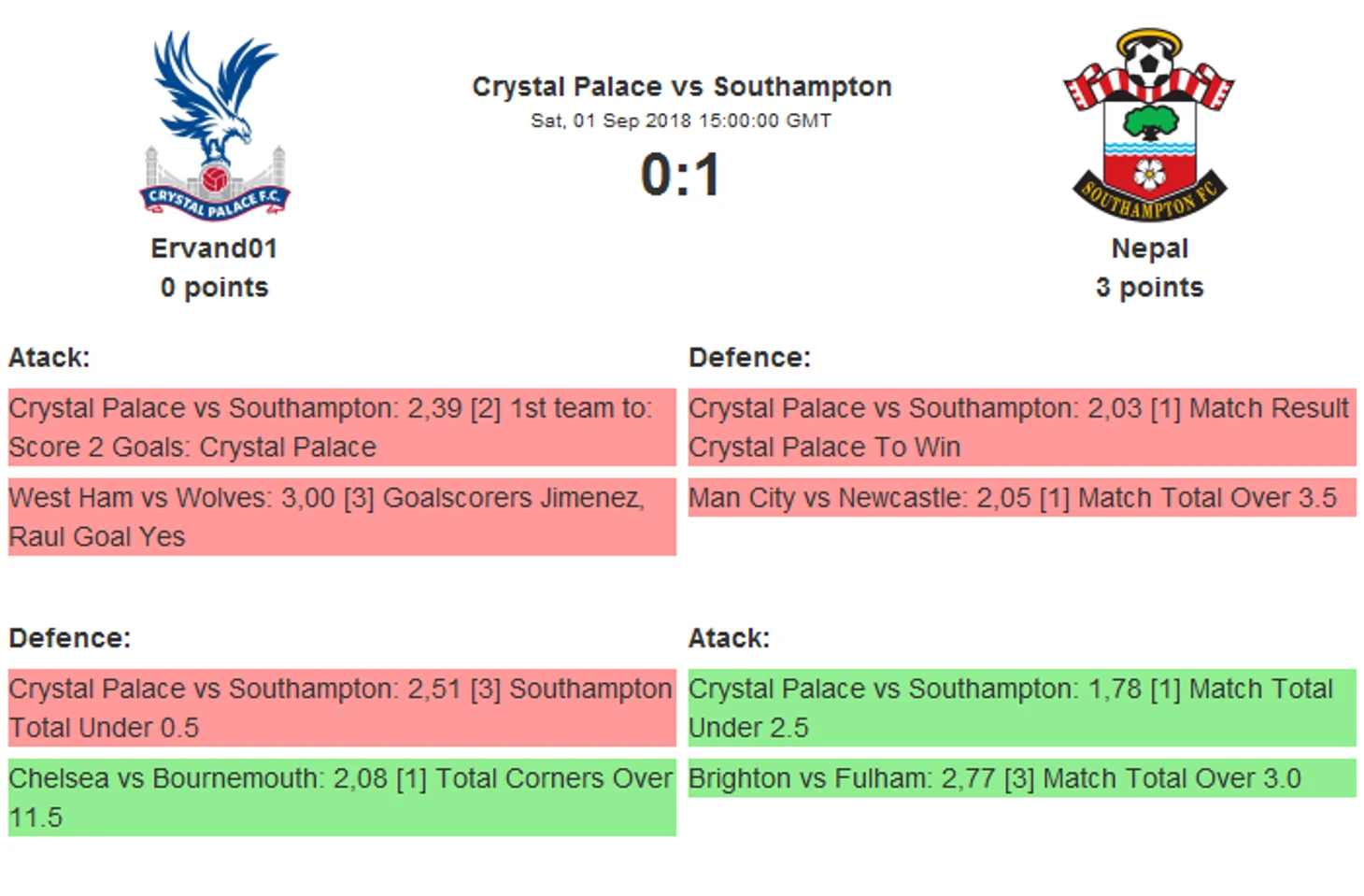Select the Crystal Palace To Win bet row

click(x=1022, y=427)
